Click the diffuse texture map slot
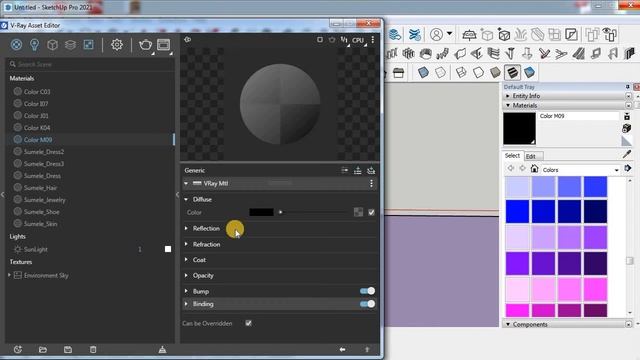Viewport: 640px width, 360px height. point(358,212)
